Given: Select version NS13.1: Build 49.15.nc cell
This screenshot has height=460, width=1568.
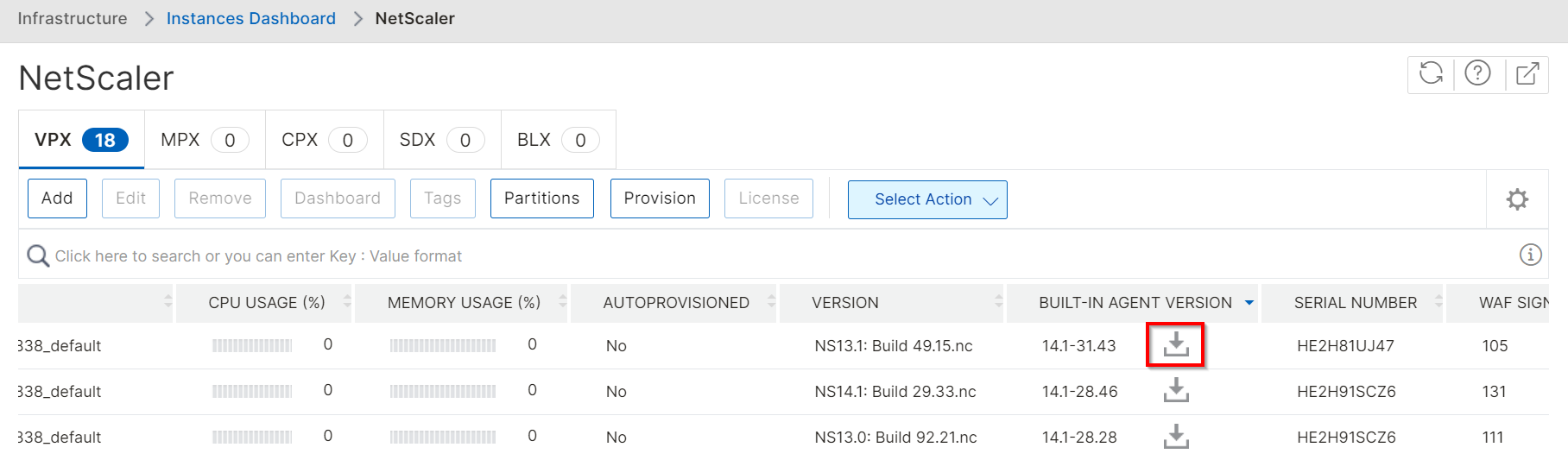Looking at the screenshot, I should (x=894, y=345).
